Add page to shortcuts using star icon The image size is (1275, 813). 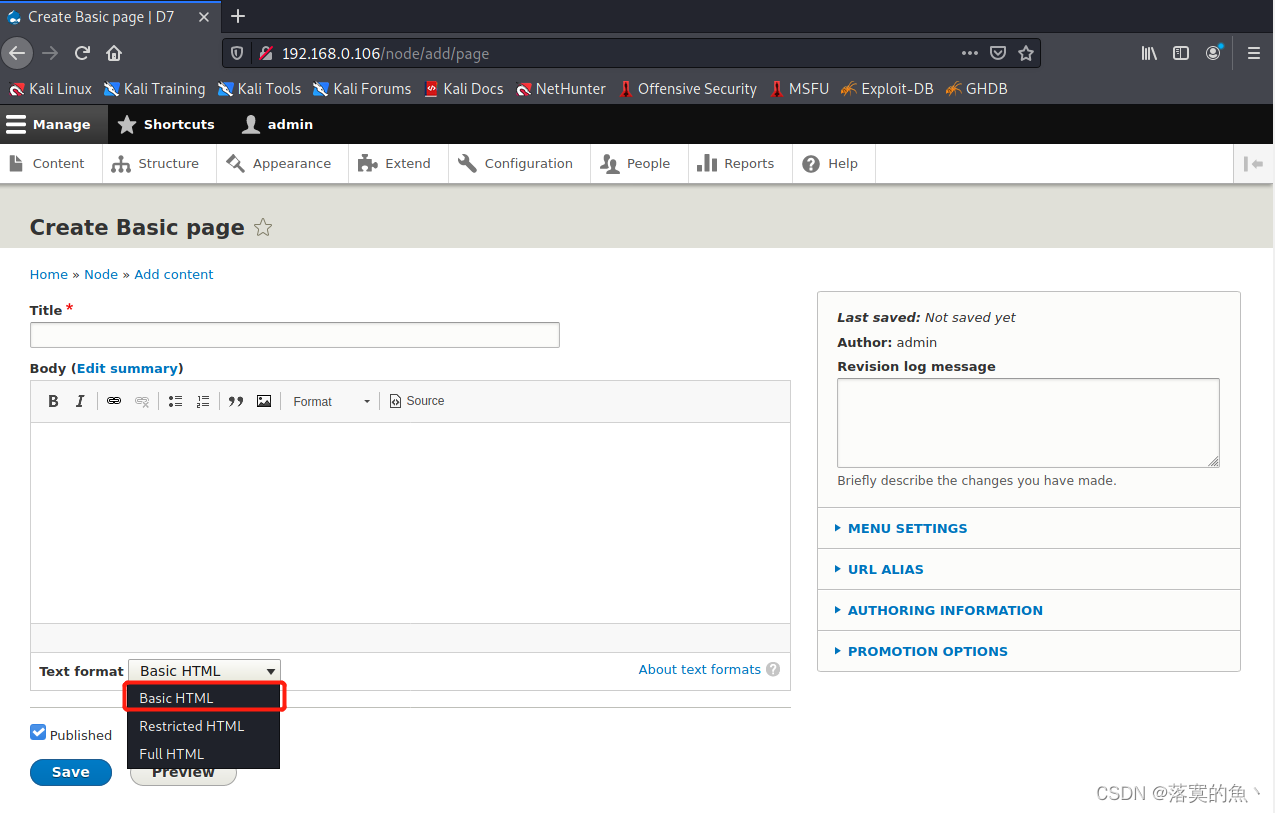[x=263, y=227]
